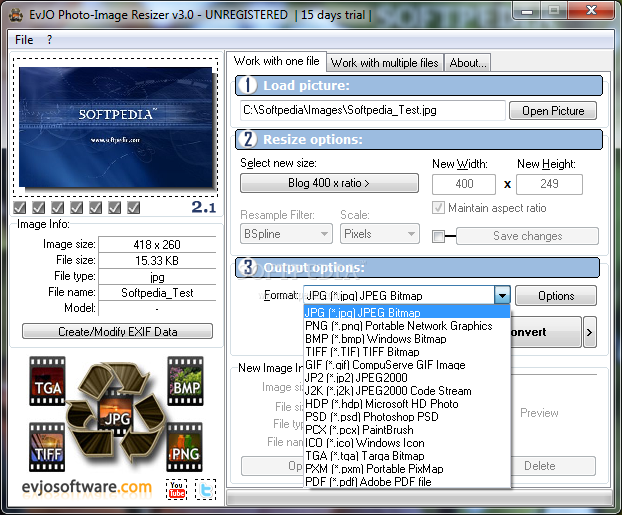
Task: Click the Delete button
Action: point(553,466)
